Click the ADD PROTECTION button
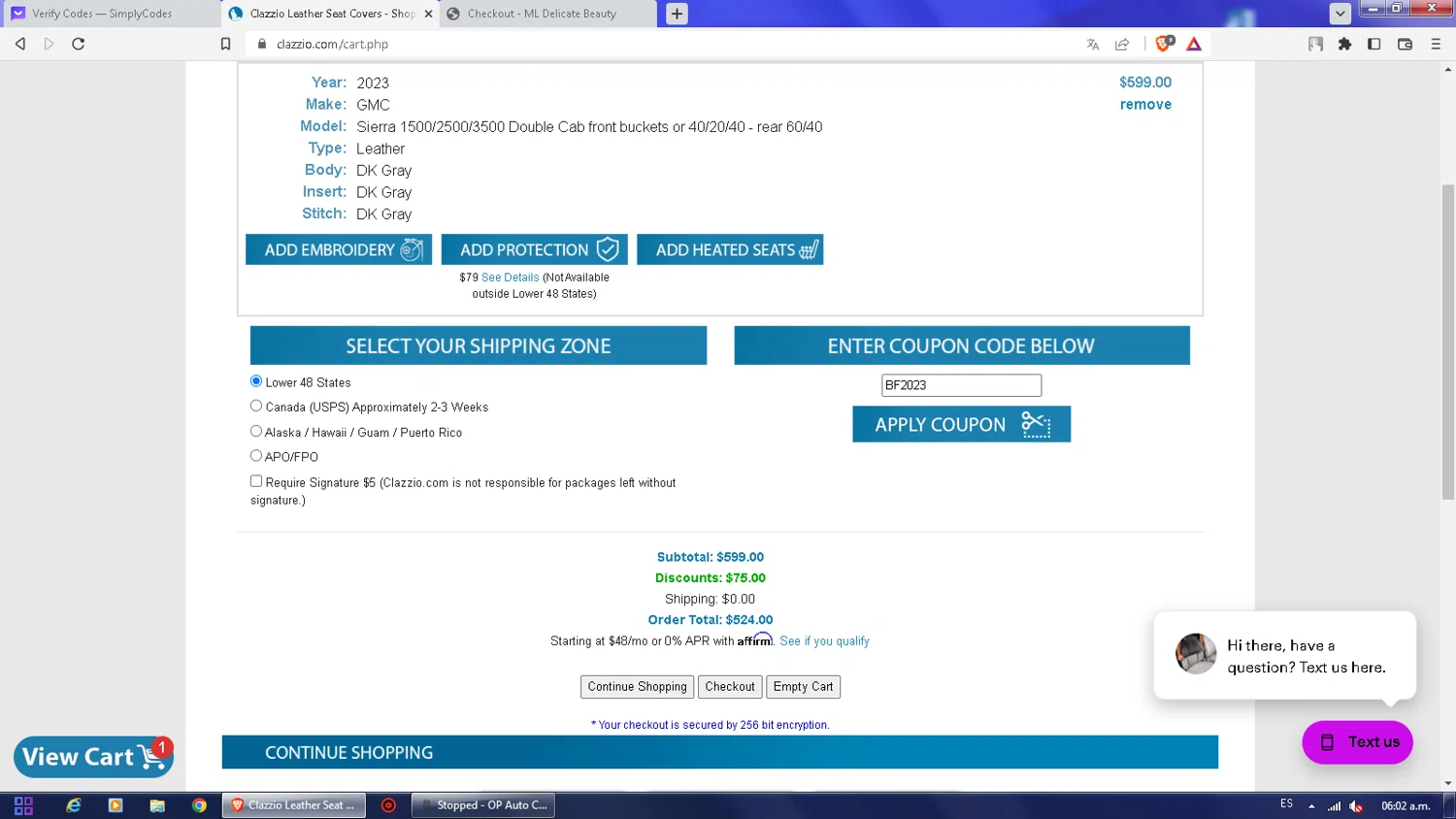 [x=535, y=249]
